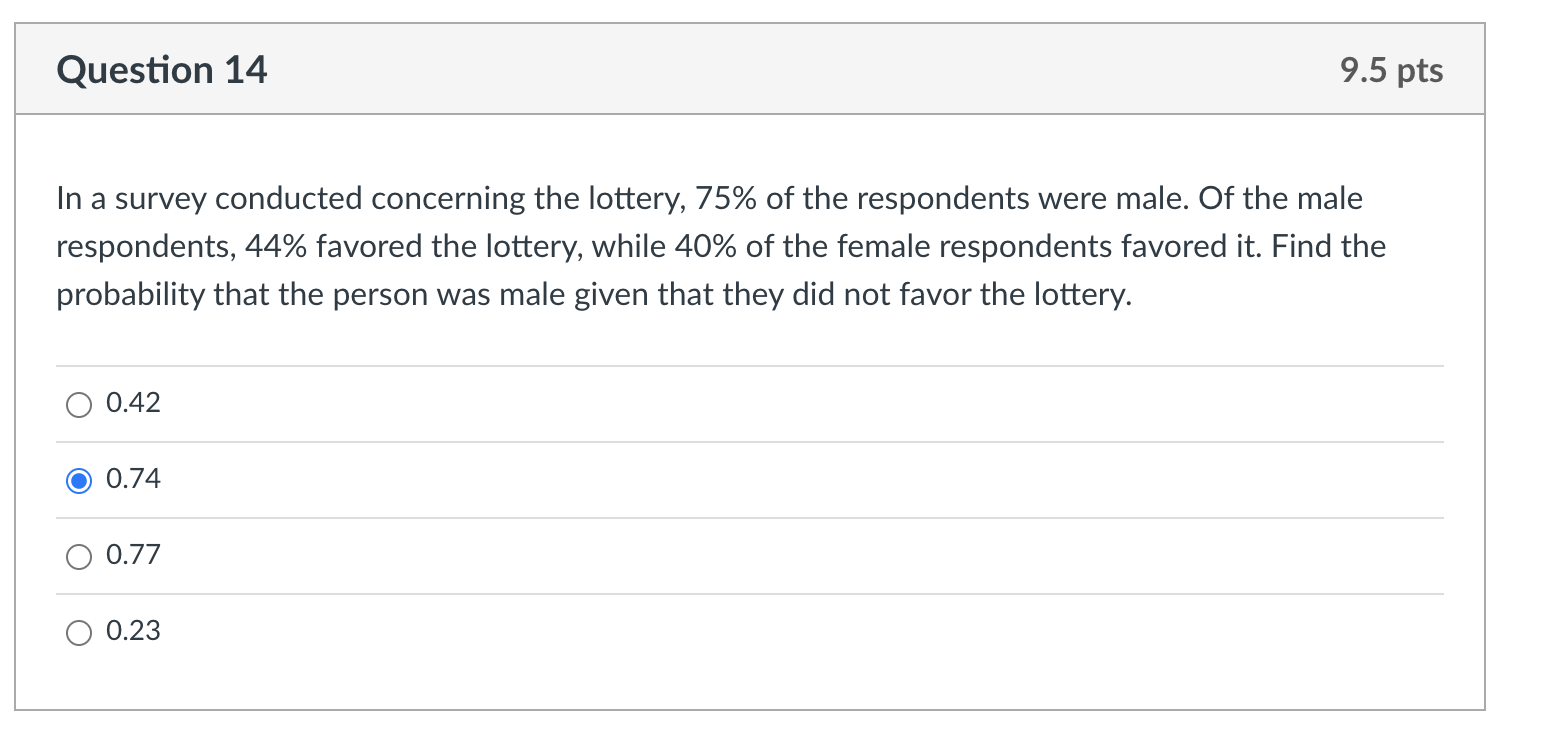Click the "Question 14" heading
The width and height of the screenshot is (1544, 736).
(x=162, y=70)
